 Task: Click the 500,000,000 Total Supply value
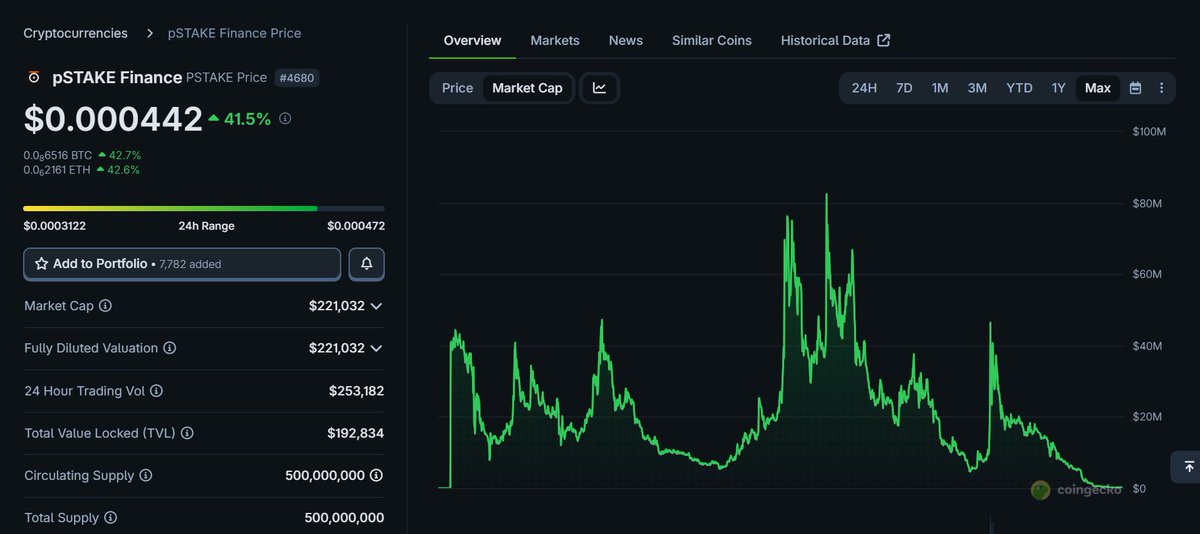tap(344, 518)
